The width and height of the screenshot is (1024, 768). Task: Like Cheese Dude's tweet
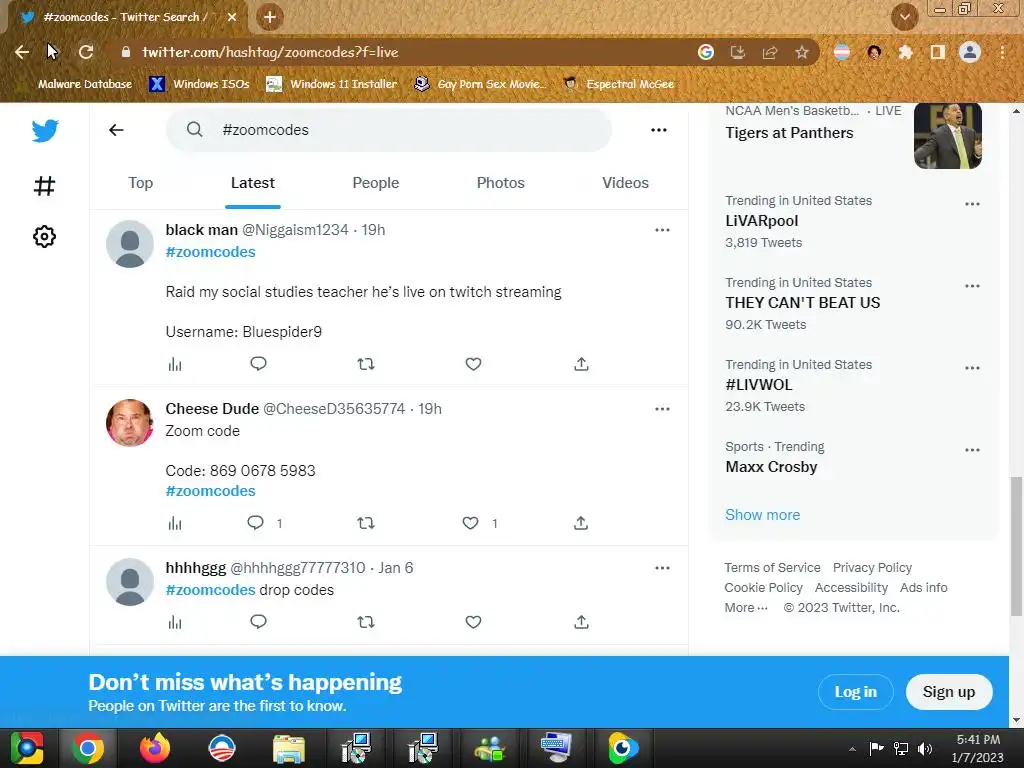pyautogui.click(x=470, y=523)
